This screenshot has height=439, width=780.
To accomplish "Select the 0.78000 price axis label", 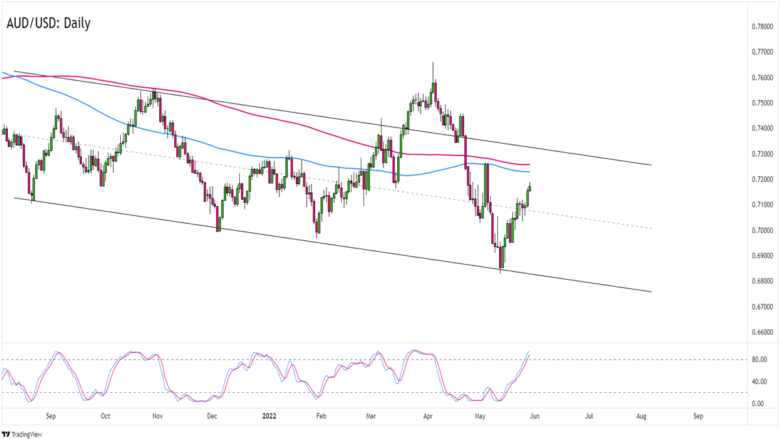I will 762,26.
